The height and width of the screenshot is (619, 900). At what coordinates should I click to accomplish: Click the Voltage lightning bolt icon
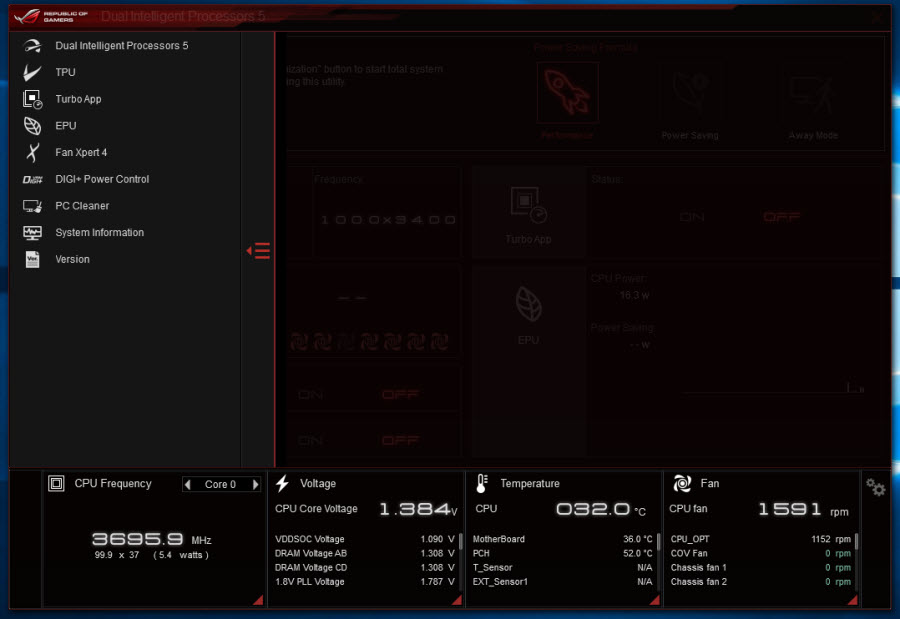click(282, 483)
